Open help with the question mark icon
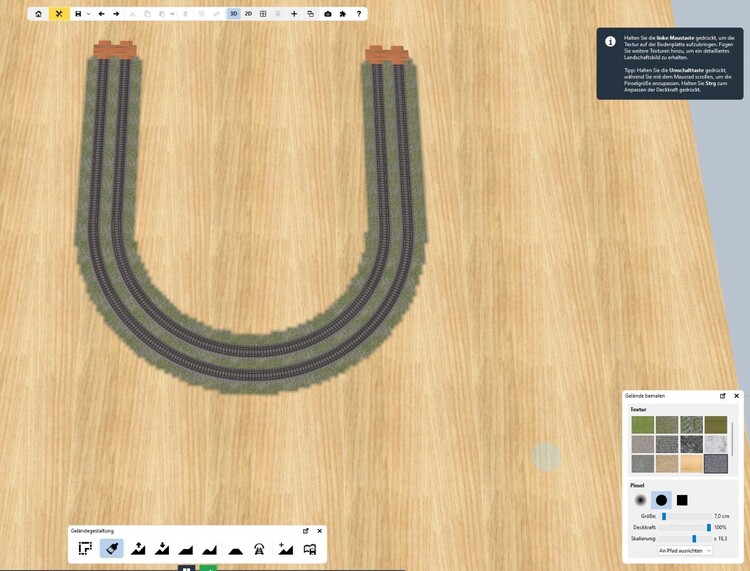This screenshot has width=750, height=571. pyautogui.click(x=359, y=14)
